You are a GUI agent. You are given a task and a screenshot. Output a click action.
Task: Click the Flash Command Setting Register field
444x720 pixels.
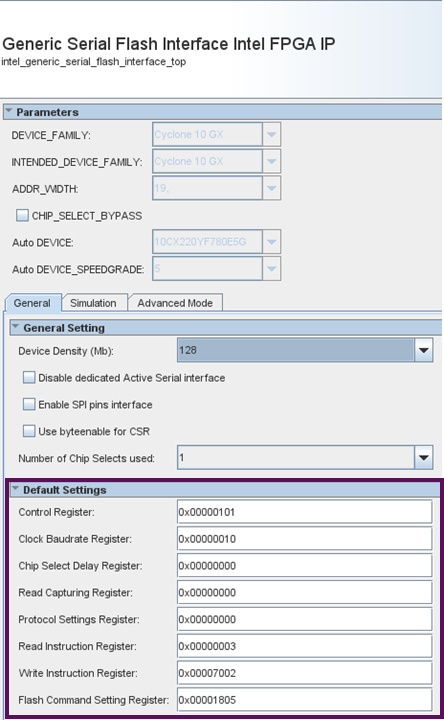304,700
